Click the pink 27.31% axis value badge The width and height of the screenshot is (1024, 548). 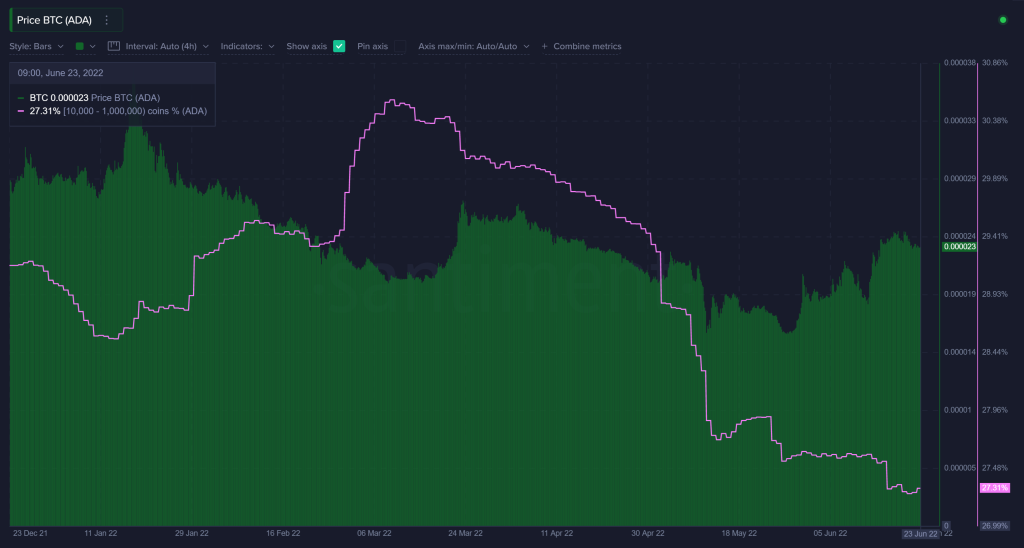click(993, 488)
